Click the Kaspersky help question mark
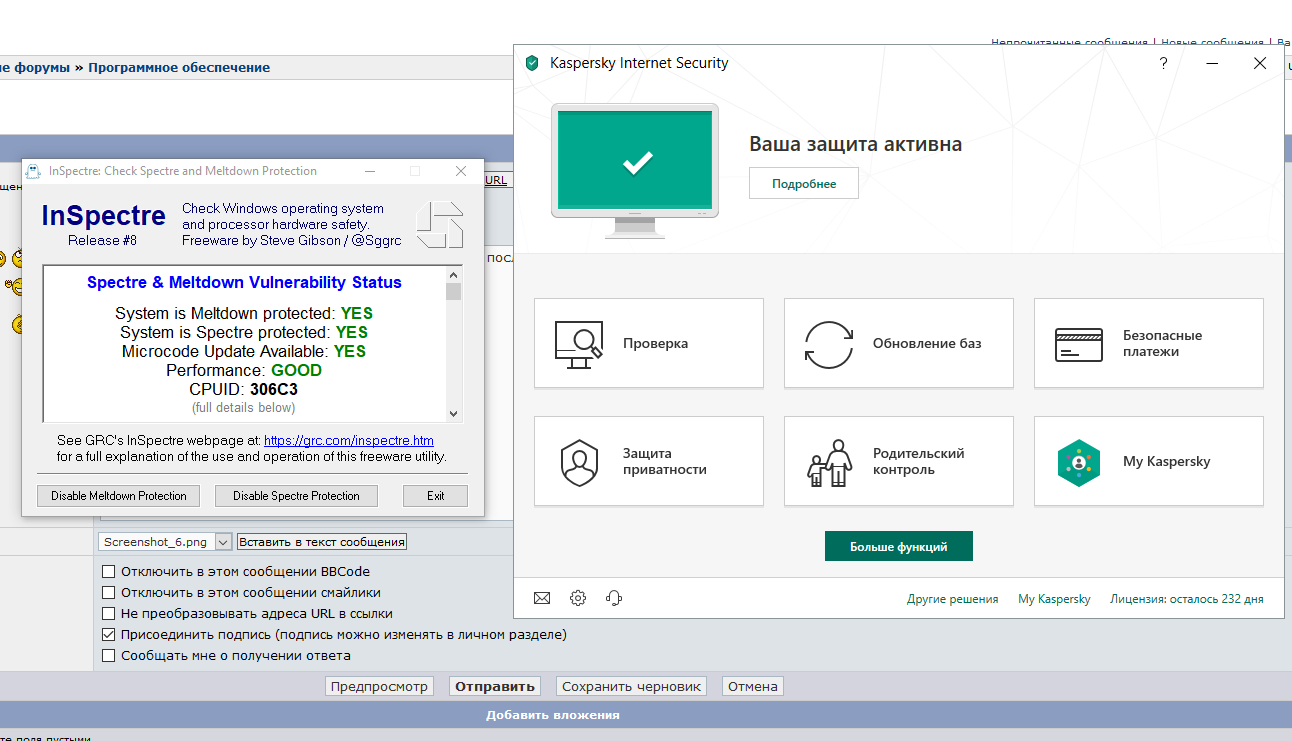Image resolution: width=1292 pixels, height=741 pixels. tap(1163, 63)
